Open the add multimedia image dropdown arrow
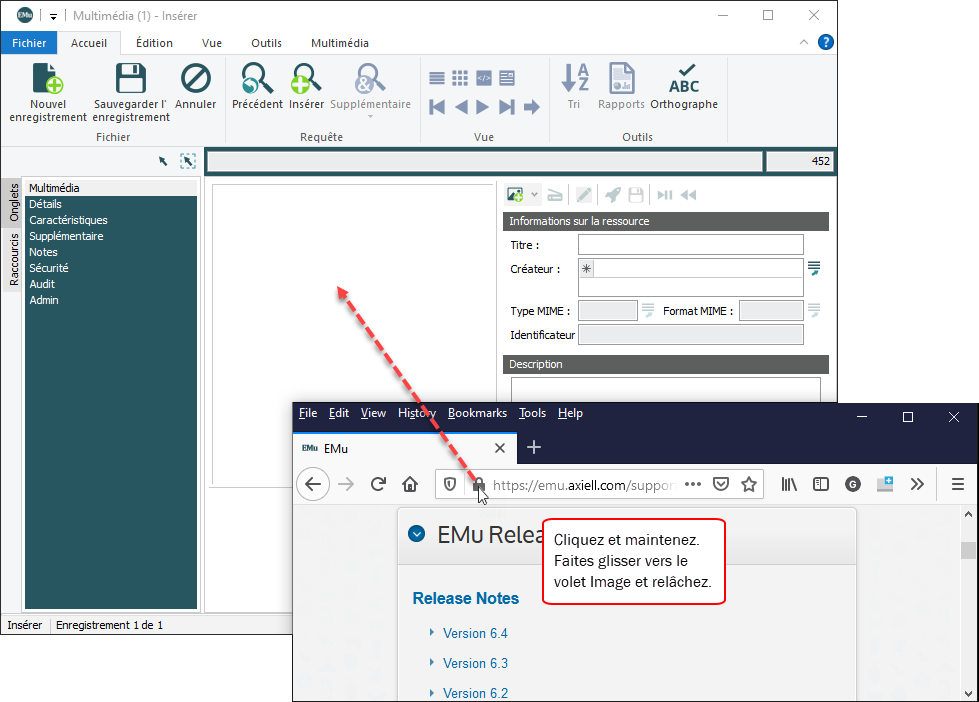The width and height of the screenshot is (979, 702). click(534, 195)
